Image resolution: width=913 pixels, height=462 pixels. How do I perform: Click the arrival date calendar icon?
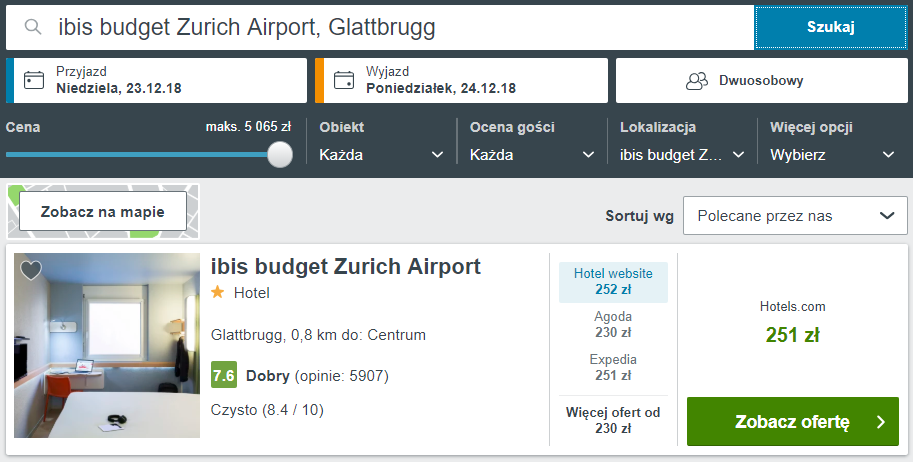35,80
